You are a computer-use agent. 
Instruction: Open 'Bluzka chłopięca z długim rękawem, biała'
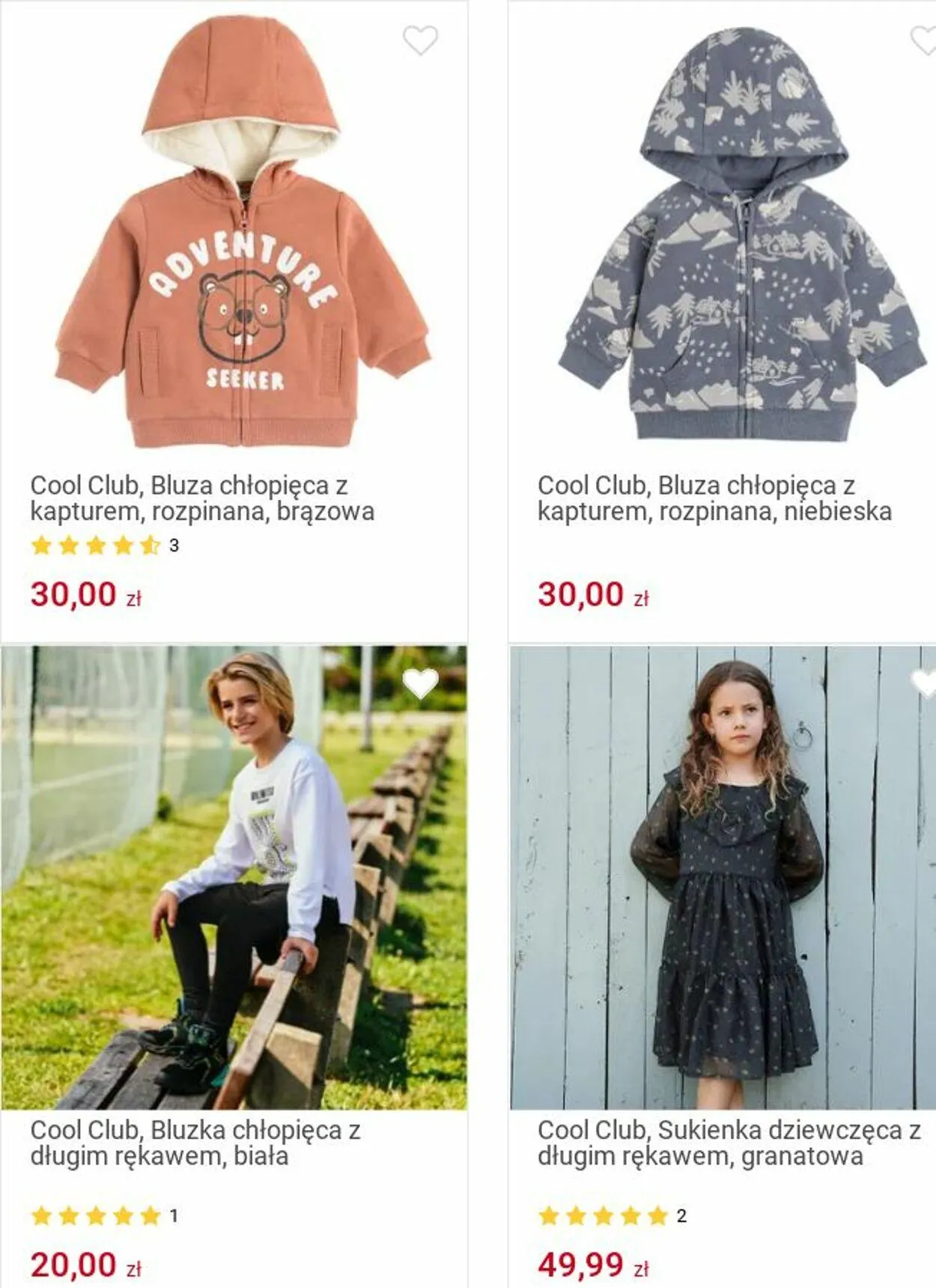point(195,1143)
